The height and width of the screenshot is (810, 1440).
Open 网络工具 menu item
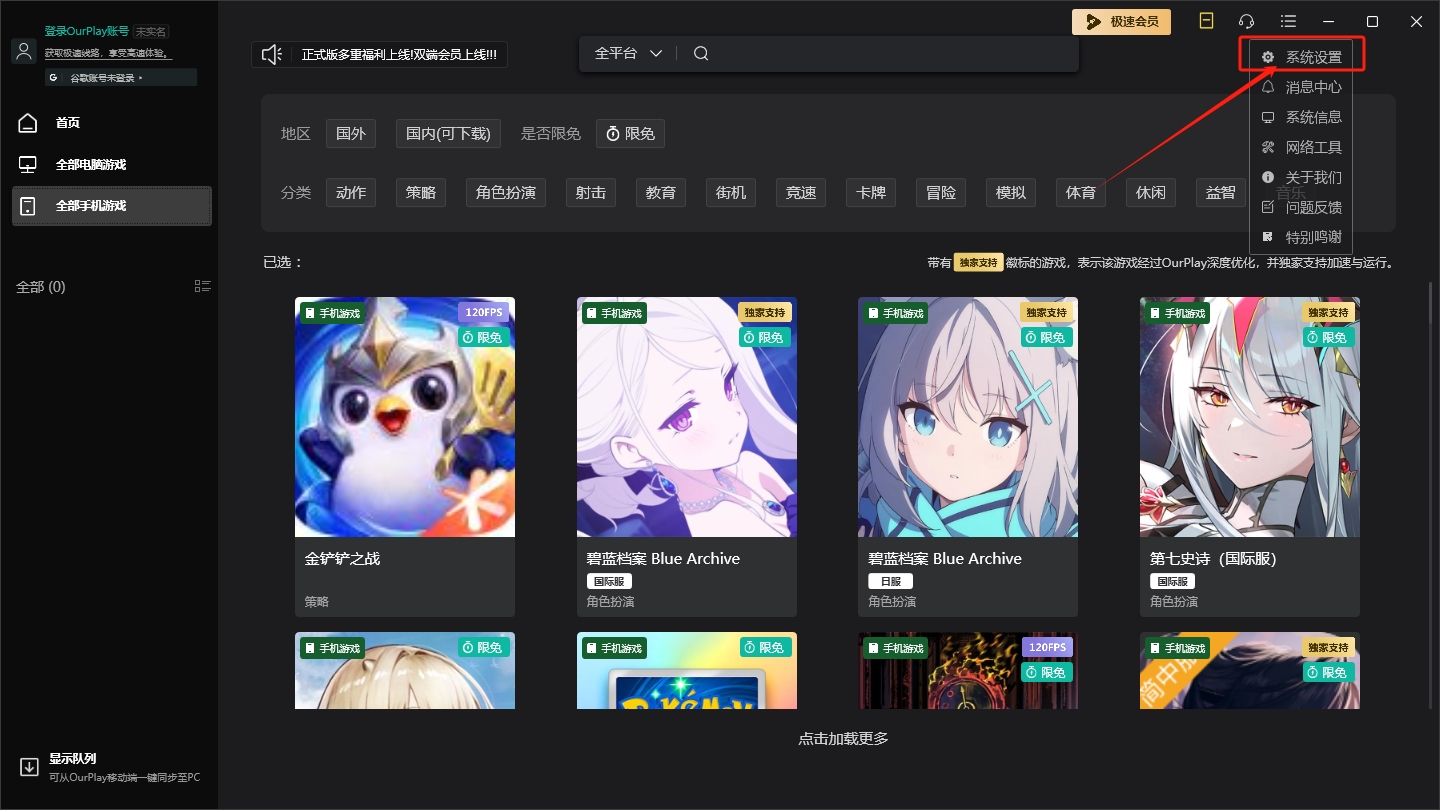pyautogui.click(x=1301, y=147)
